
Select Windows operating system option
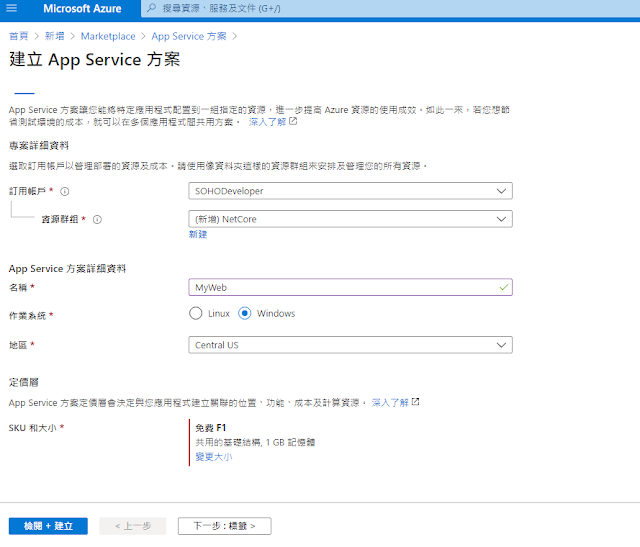tap(244, 314)
